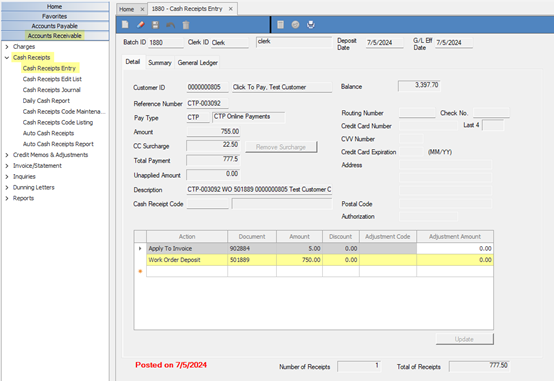Image resolution: width=554 pixels, height=381 pixels.
Task: Select the Apply To Invoice row
Action: pos(313,249)
